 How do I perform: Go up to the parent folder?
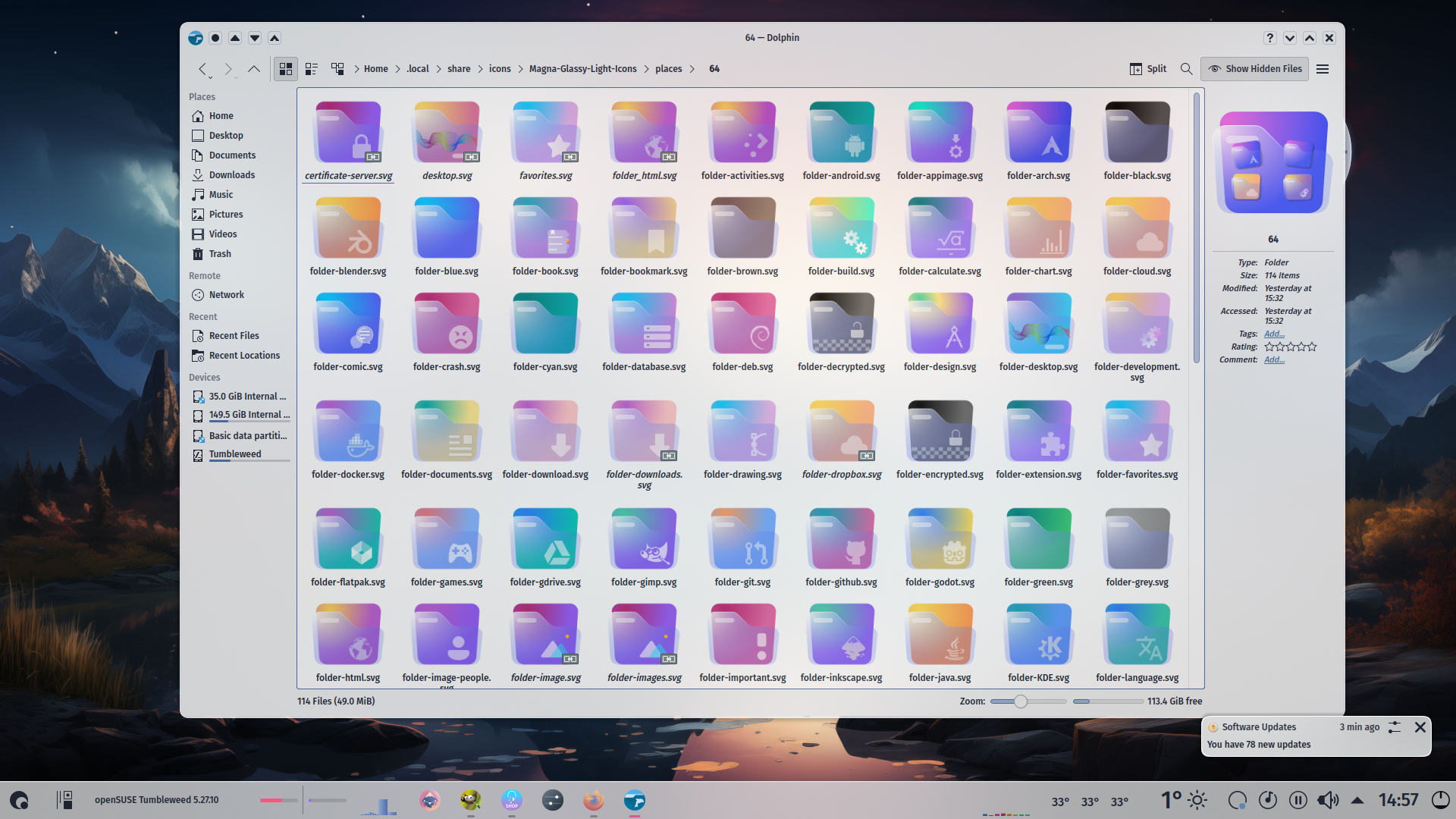[x=254, y=69]
